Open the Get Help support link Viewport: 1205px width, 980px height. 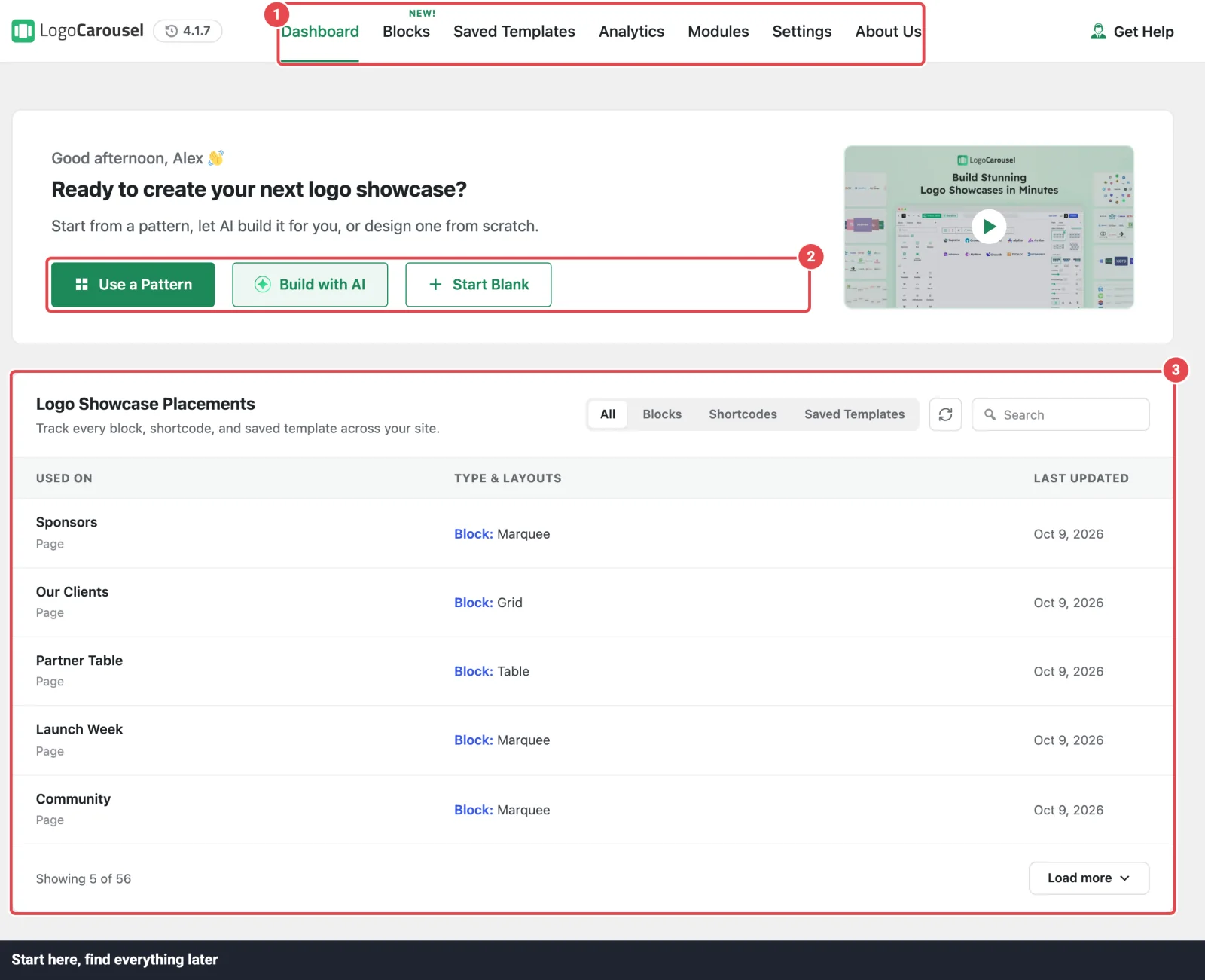point(1132,32)
